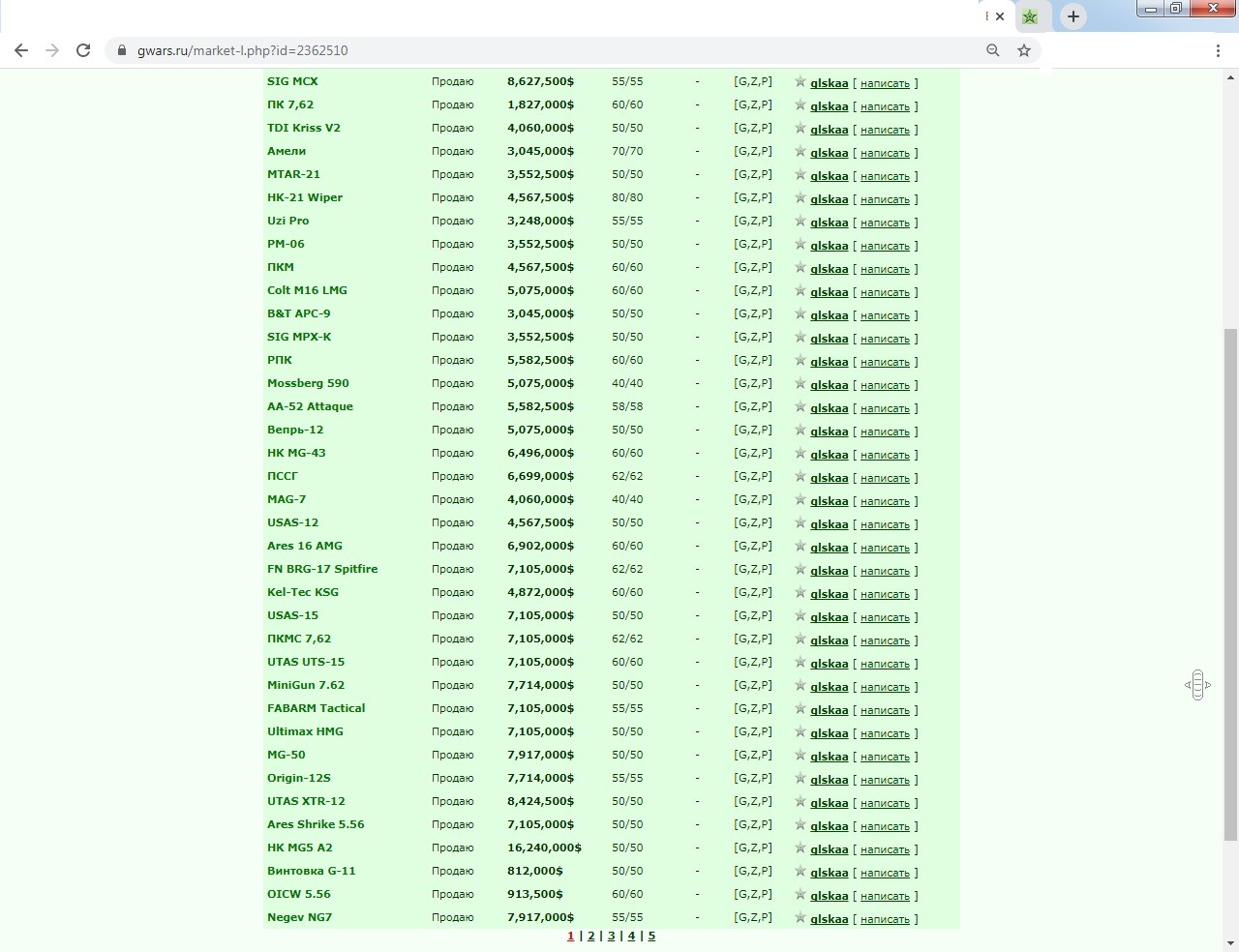The width and height of the screenshot is (1239, 952).
Task: Open seller glskaa profile in Амели row
Action: click(x=829, y=153)
